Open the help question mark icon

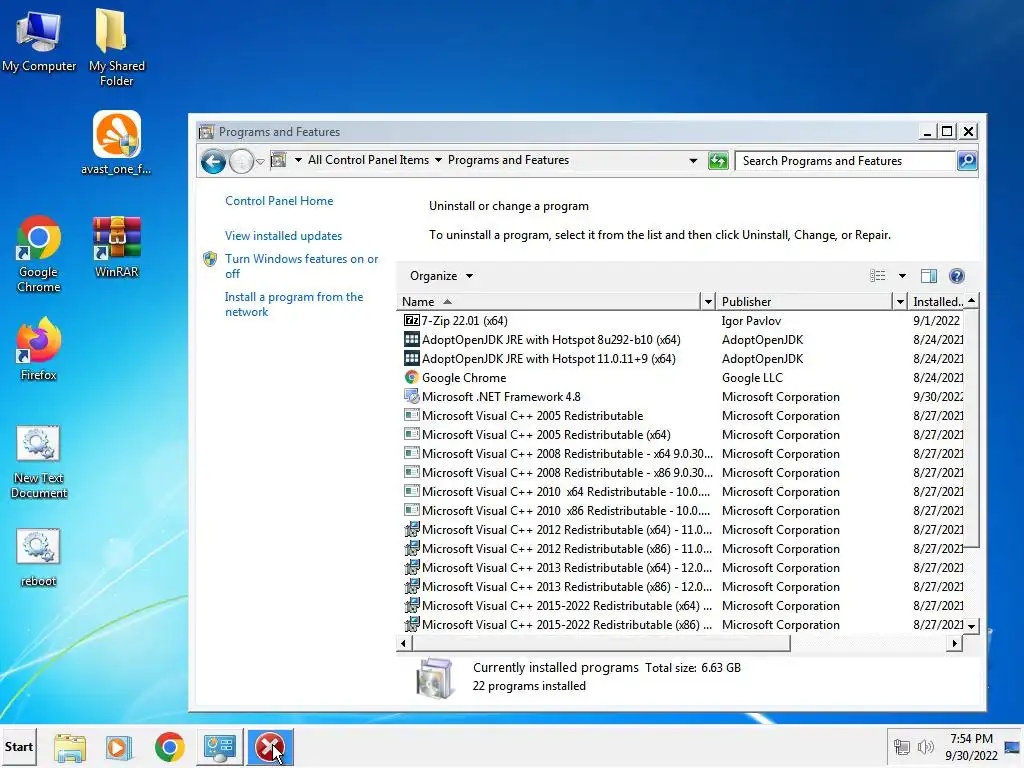coord(957,276)
